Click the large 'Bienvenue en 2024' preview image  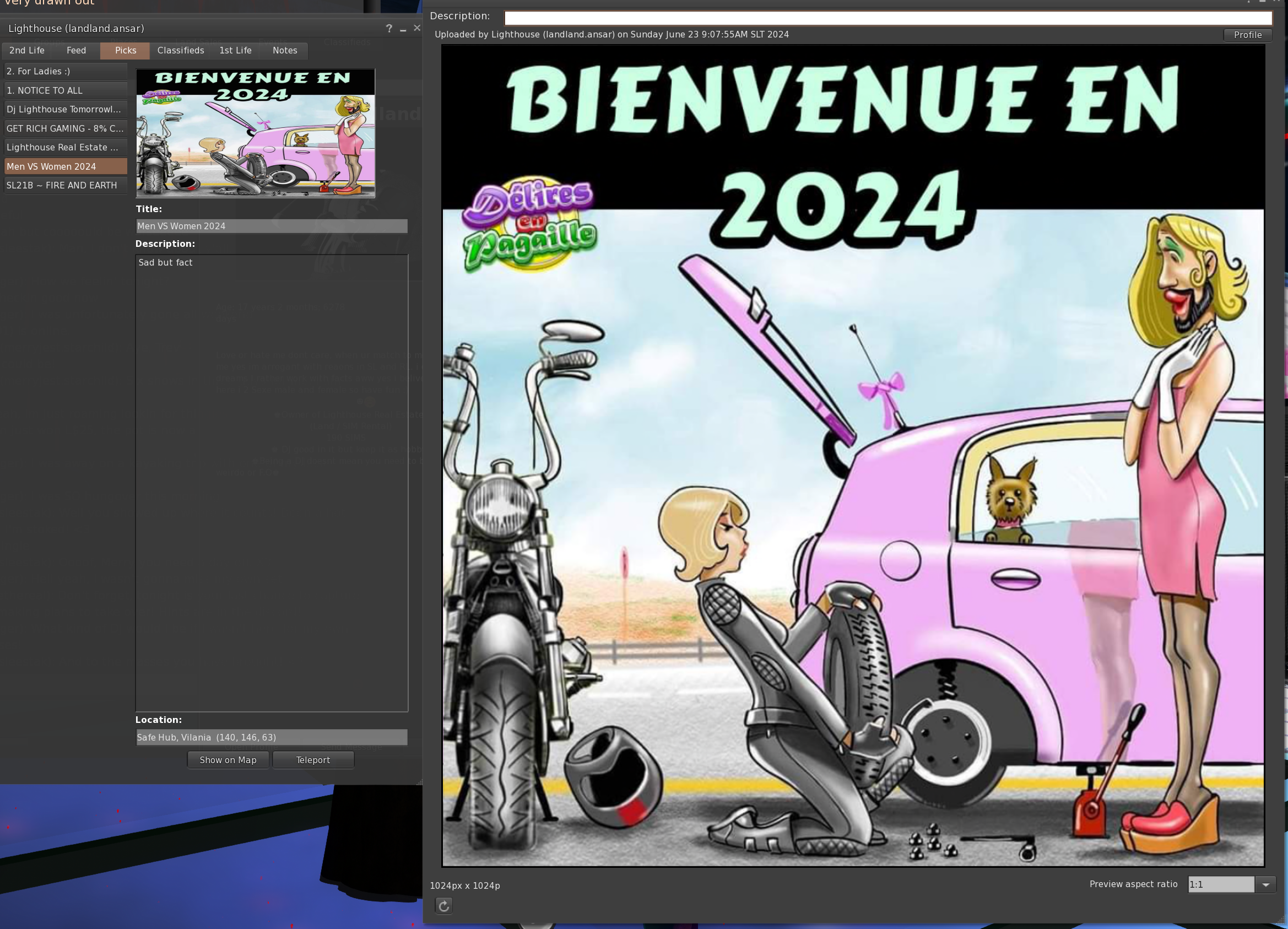pyautogui.click(x=853, y=456)
